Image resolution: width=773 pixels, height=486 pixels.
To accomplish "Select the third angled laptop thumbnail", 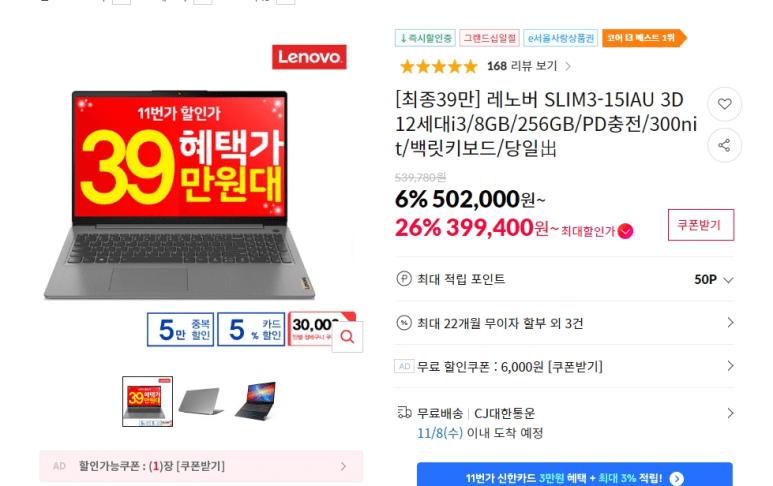I will click(x=255, y=400).
